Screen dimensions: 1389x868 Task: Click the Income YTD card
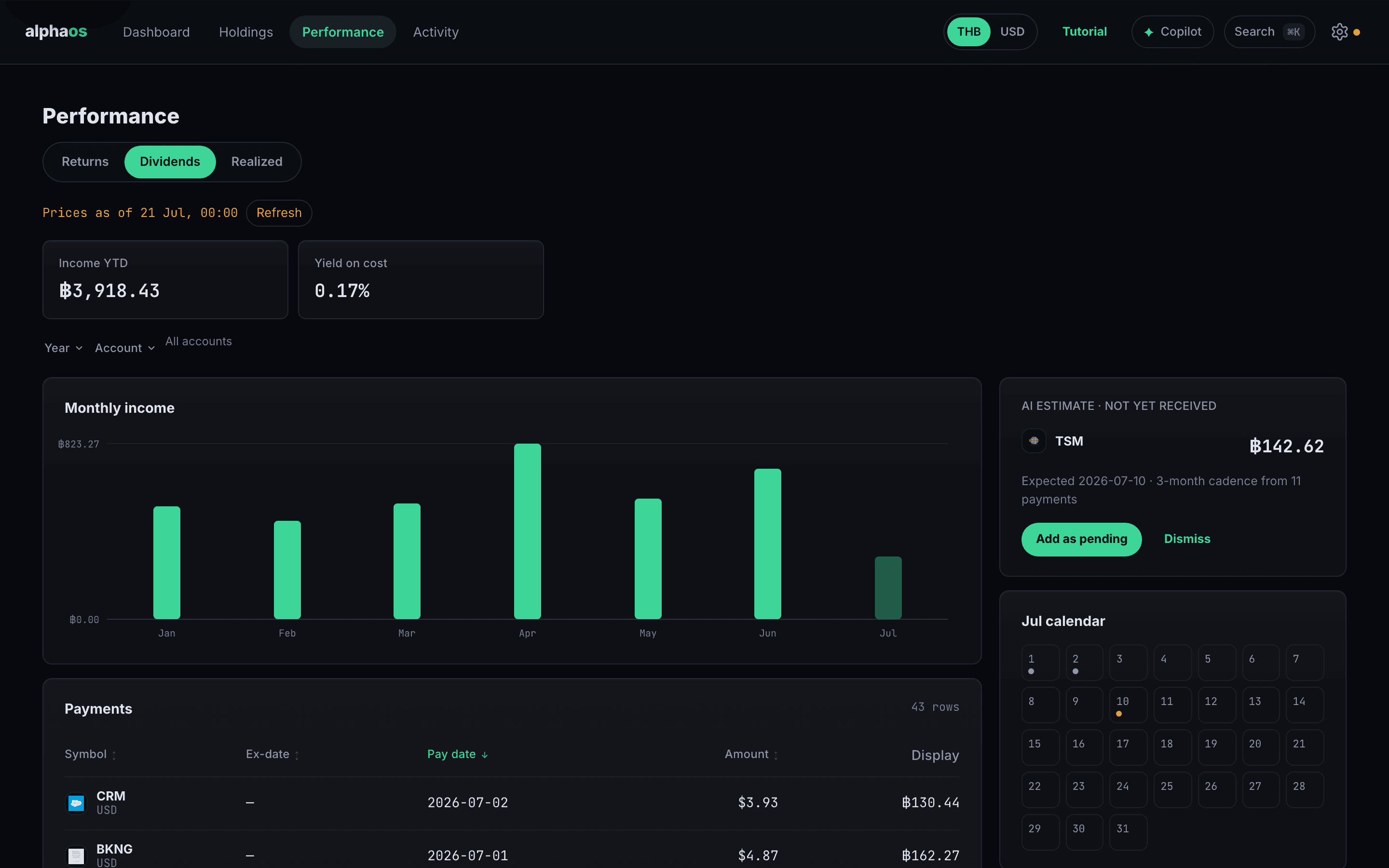click(x=165, y=280)
